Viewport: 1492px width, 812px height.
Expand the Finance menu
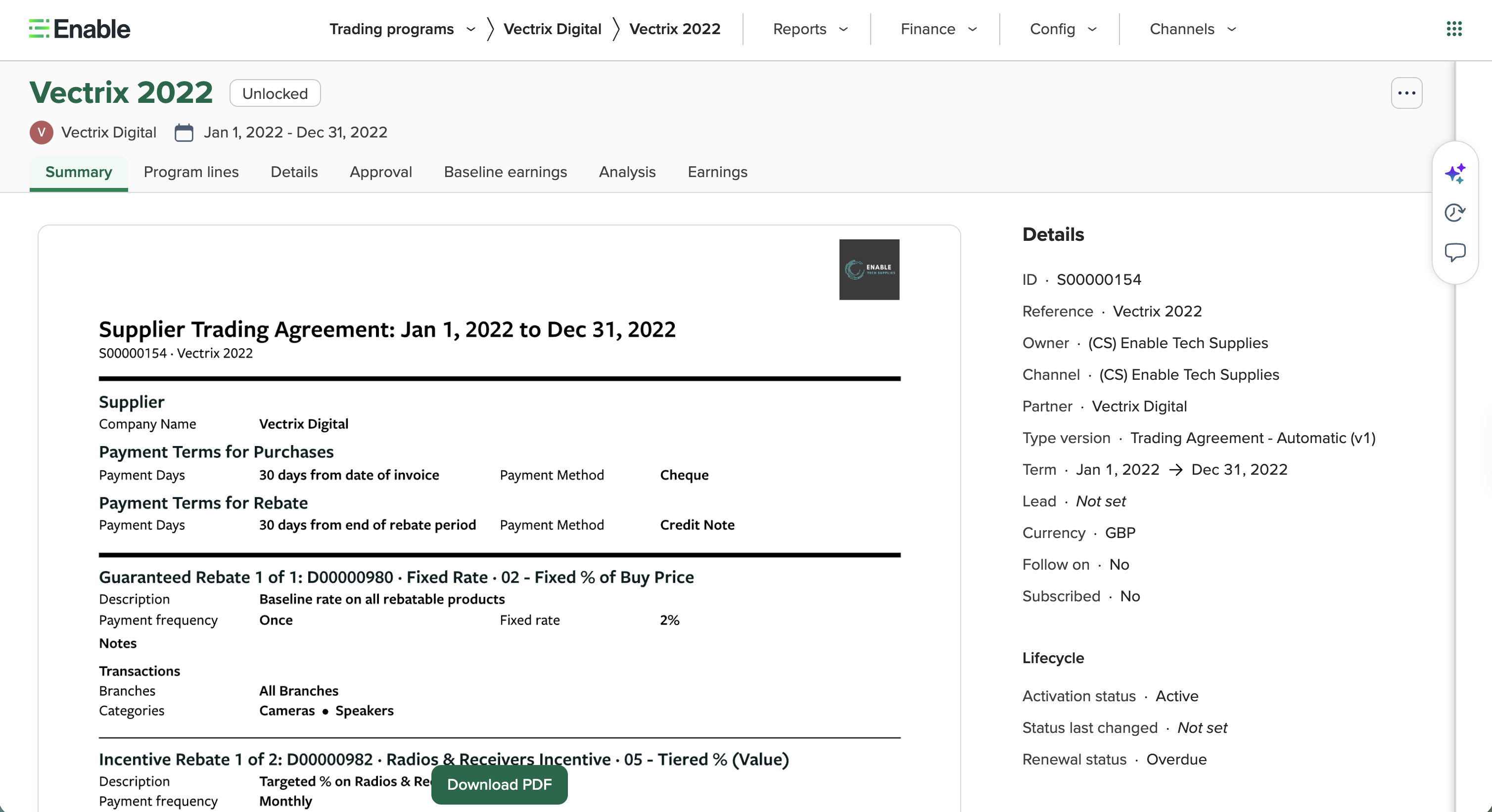coord(939,29)
